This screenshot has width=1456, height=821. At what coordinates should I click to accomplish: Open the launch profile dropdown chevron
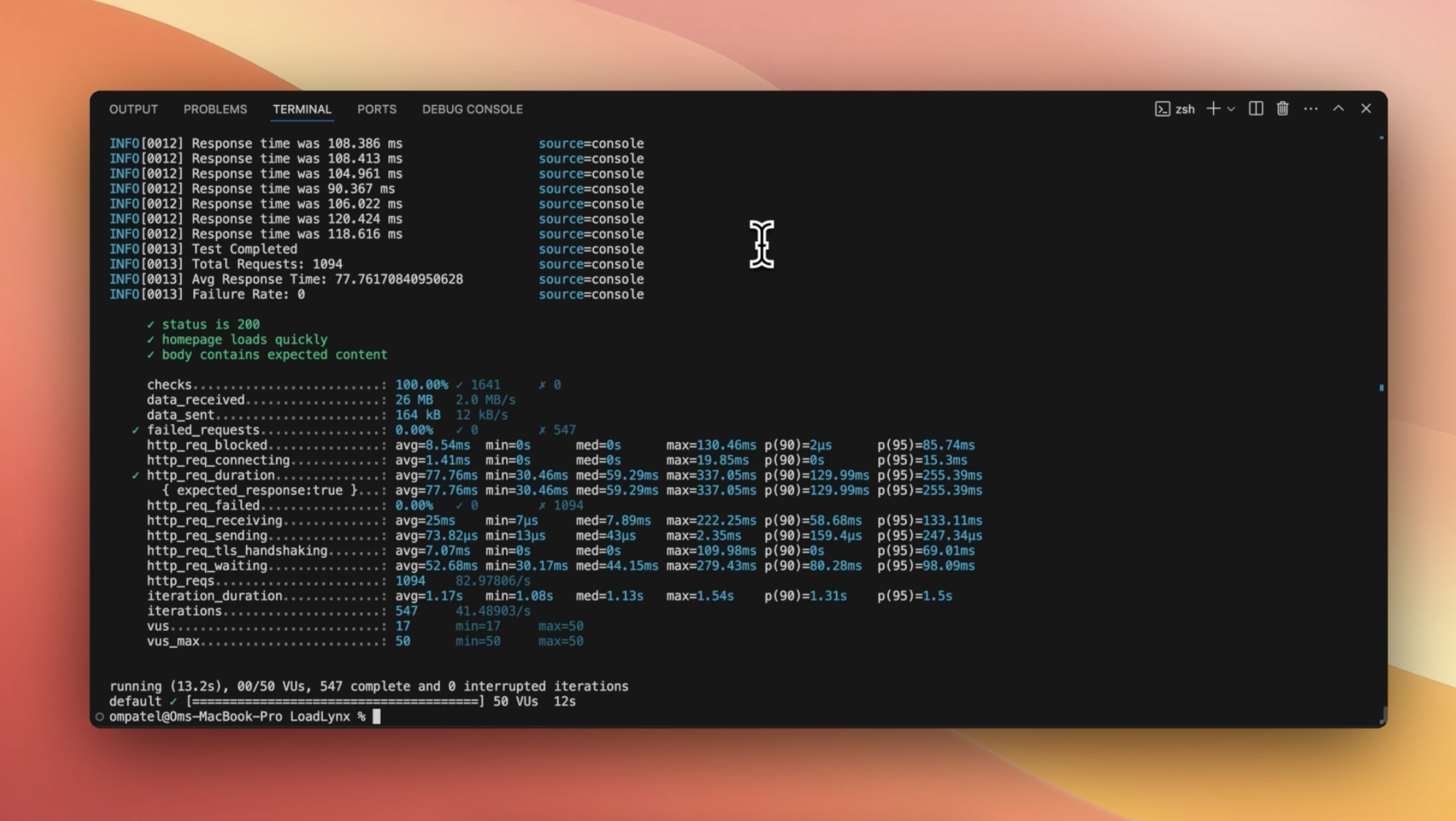1231,109
